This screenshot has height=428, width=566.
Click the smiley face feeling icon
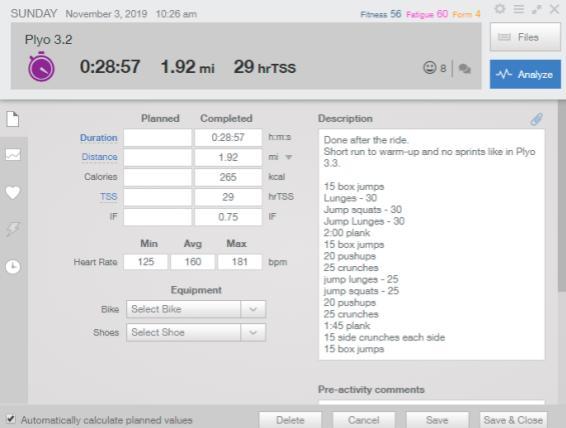click(430, 67)
